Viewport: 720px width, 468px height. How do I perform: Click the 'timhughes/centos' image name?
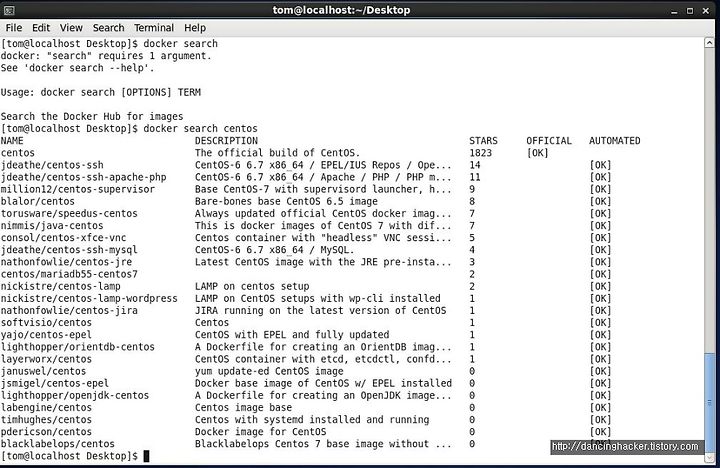[x=46, y=420]
